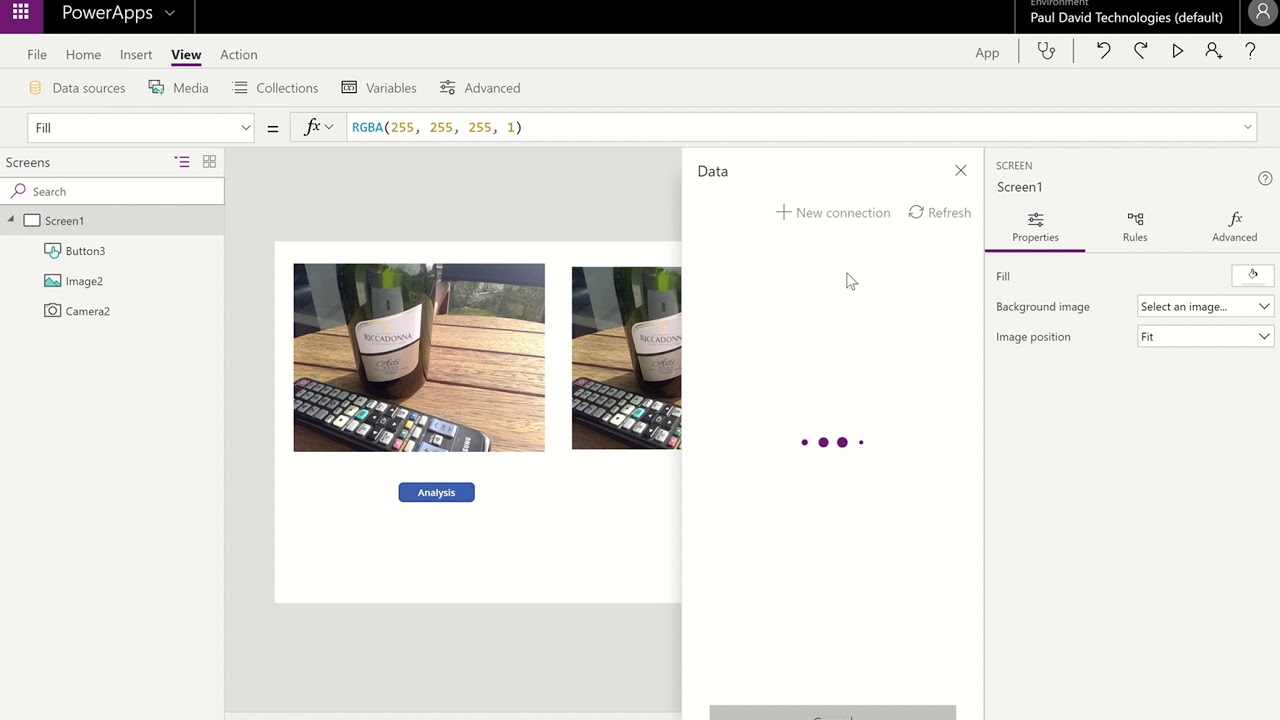This screenshot has width=1280, height=720.
Task: Open the Fill color picker swatch
Action: coord(1253,275)
